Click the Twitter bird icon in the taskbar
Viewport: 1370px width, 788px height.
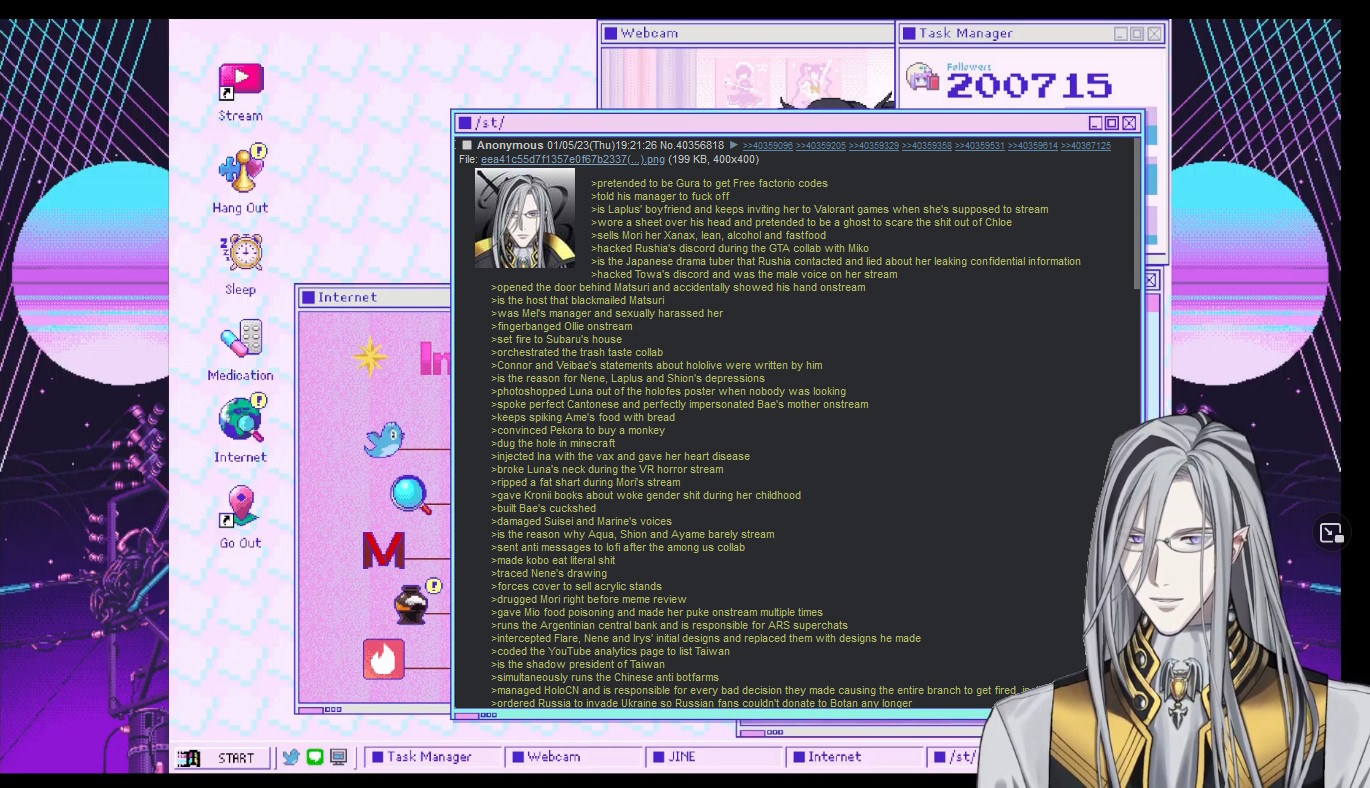291,757
